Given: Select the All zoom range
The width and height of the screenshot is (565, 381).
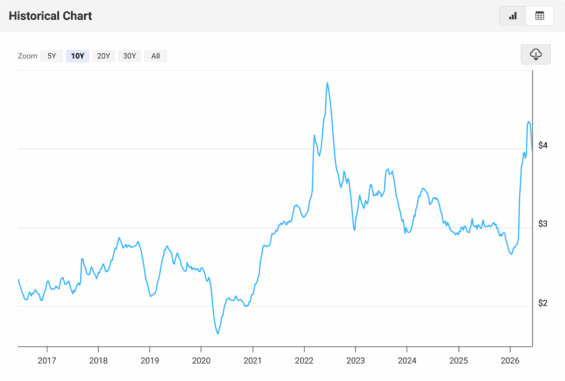Looking at the screenshot, I should click(155, 56).
